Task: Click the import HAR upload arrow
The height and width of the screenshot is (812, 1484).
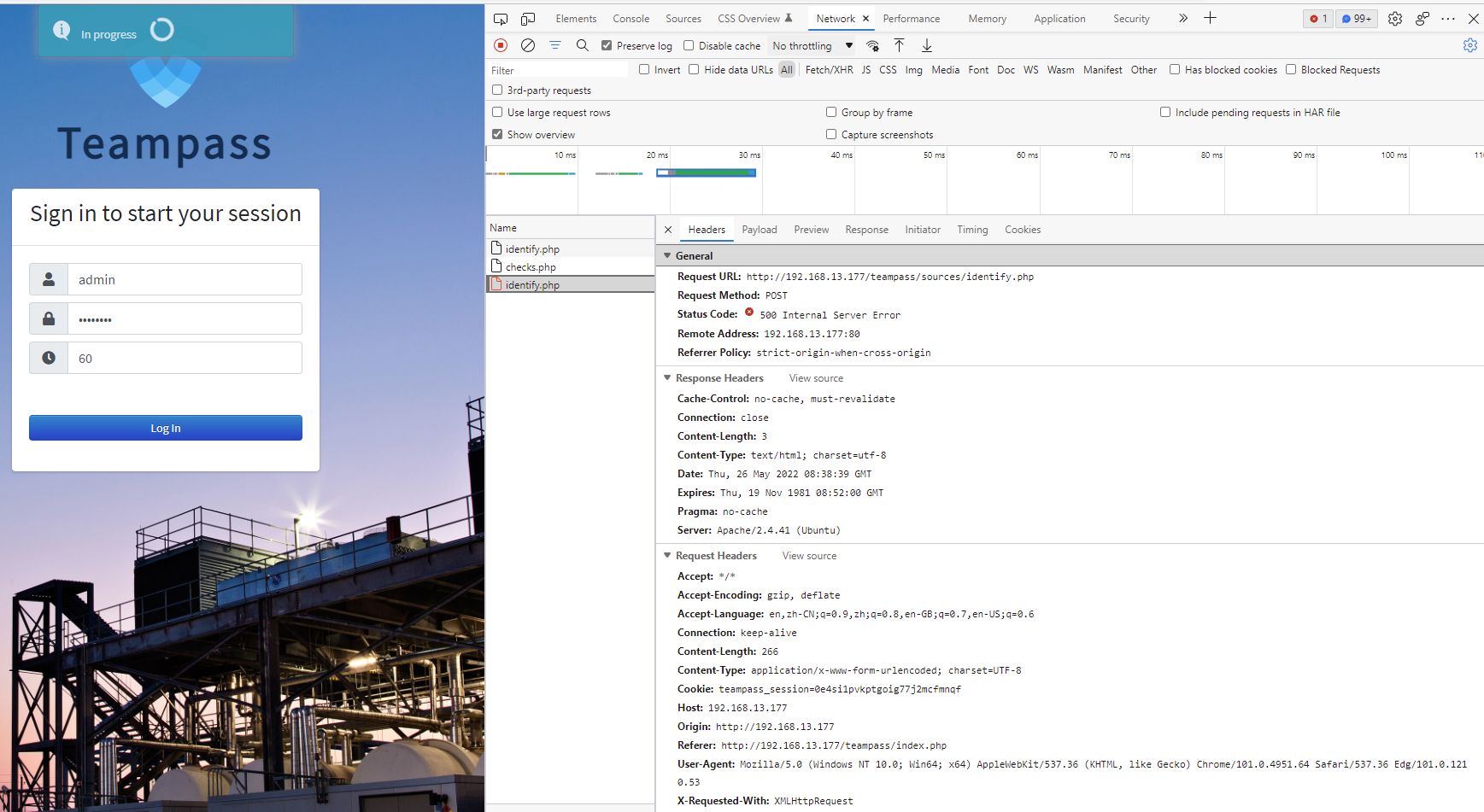Action: coord(899,45)
